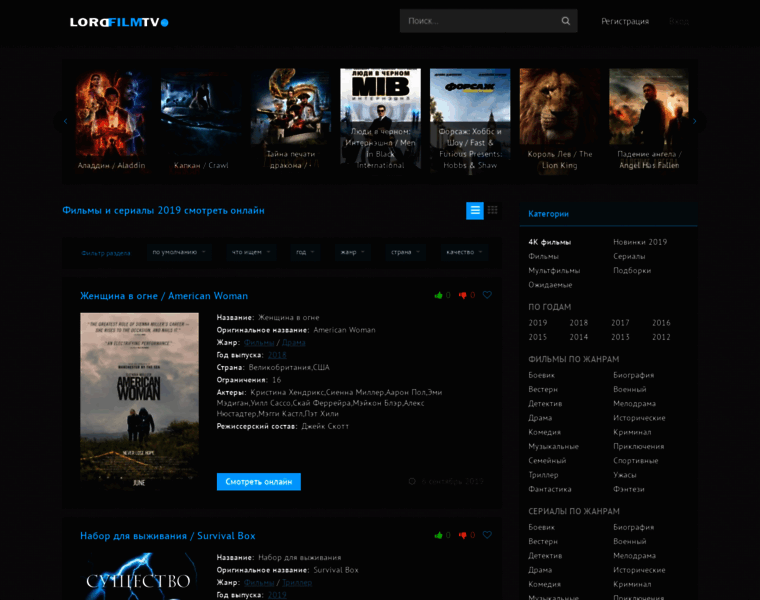Open 'Фантастика' under Фильмы по жанрам
Image resolution: width=760 pixels, height=600 pixels.
pyautogui.click(x=550, y=489)
